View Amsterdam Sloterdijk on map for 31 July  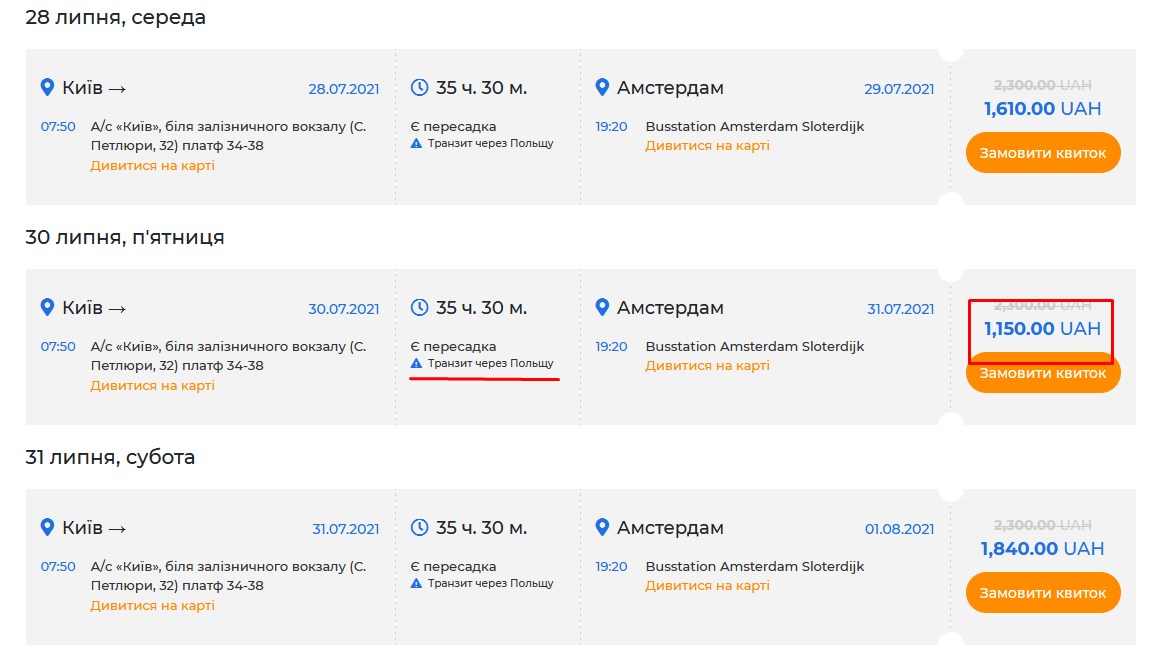click(707, 586)
